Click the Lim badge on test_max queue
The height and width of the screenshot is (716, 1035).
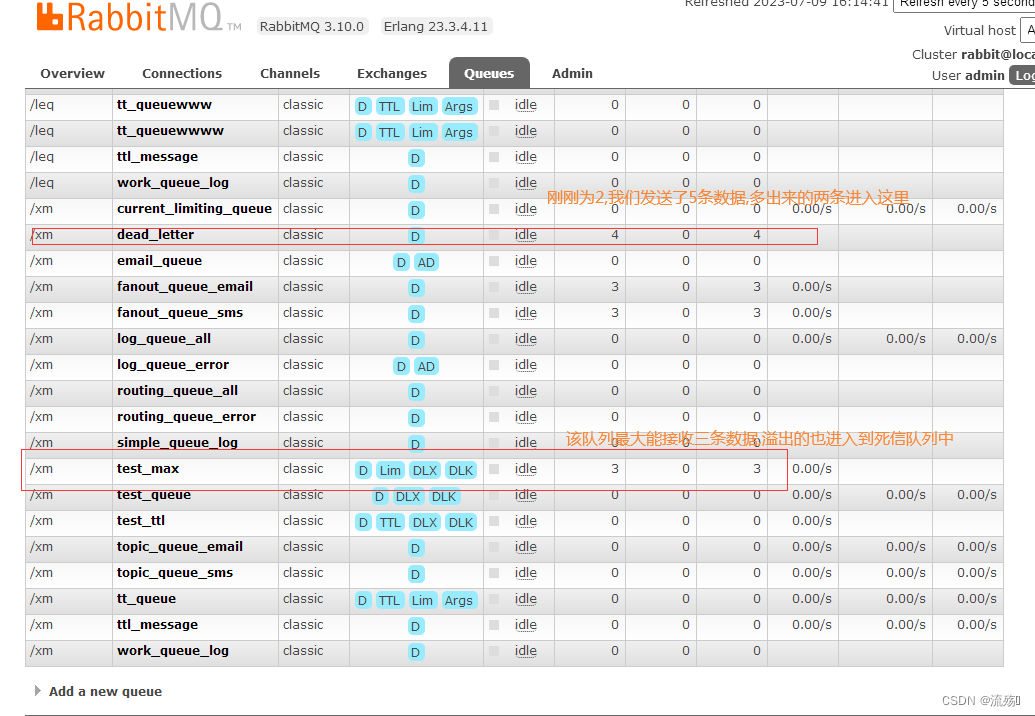pyautogui.click(x=390, y=470)
